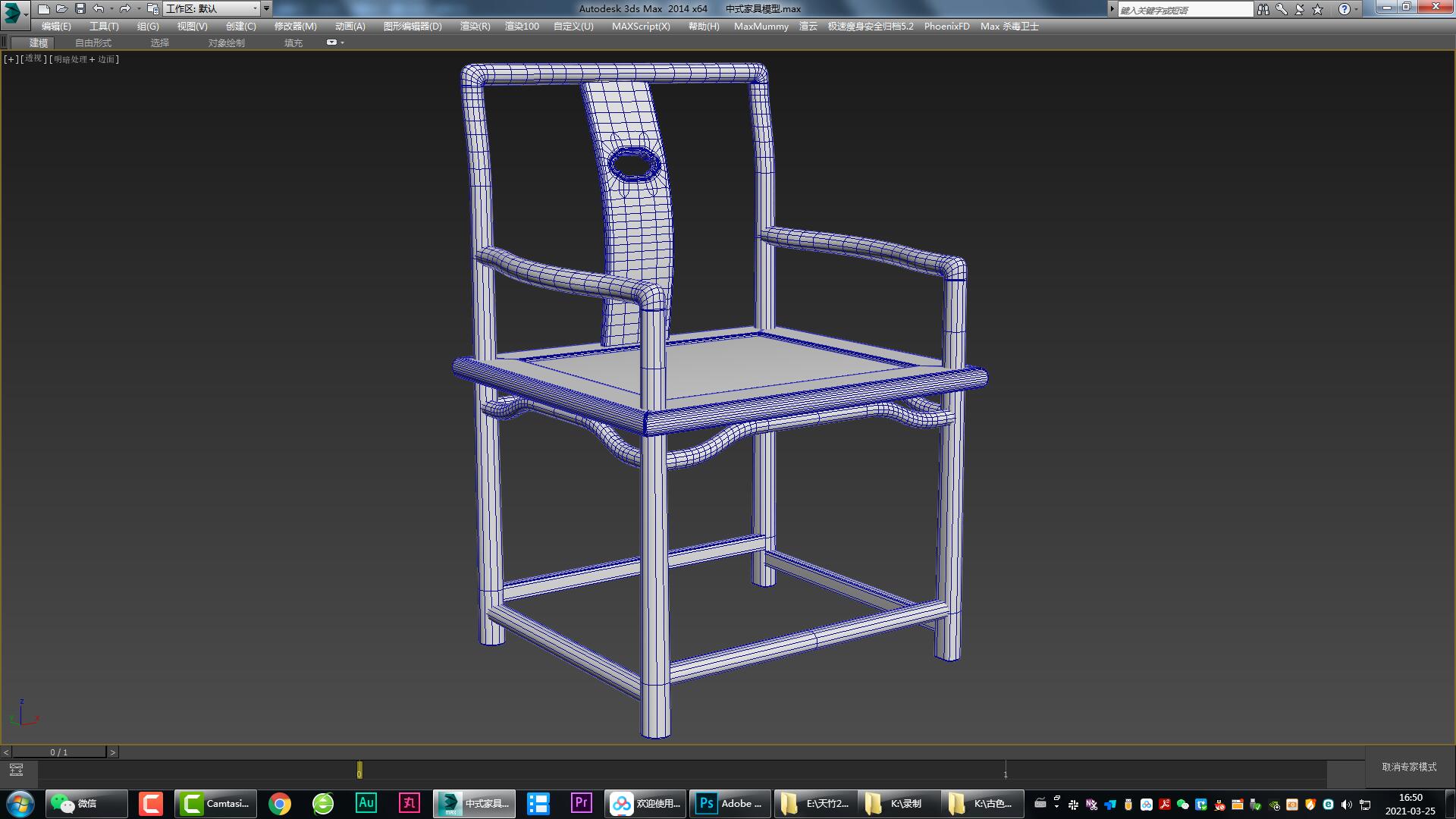The height and width of the screenshot is (819, 1456).
Task: Click the yellow time slider marker
Action: pyautogui.click(x=359, y=770)
